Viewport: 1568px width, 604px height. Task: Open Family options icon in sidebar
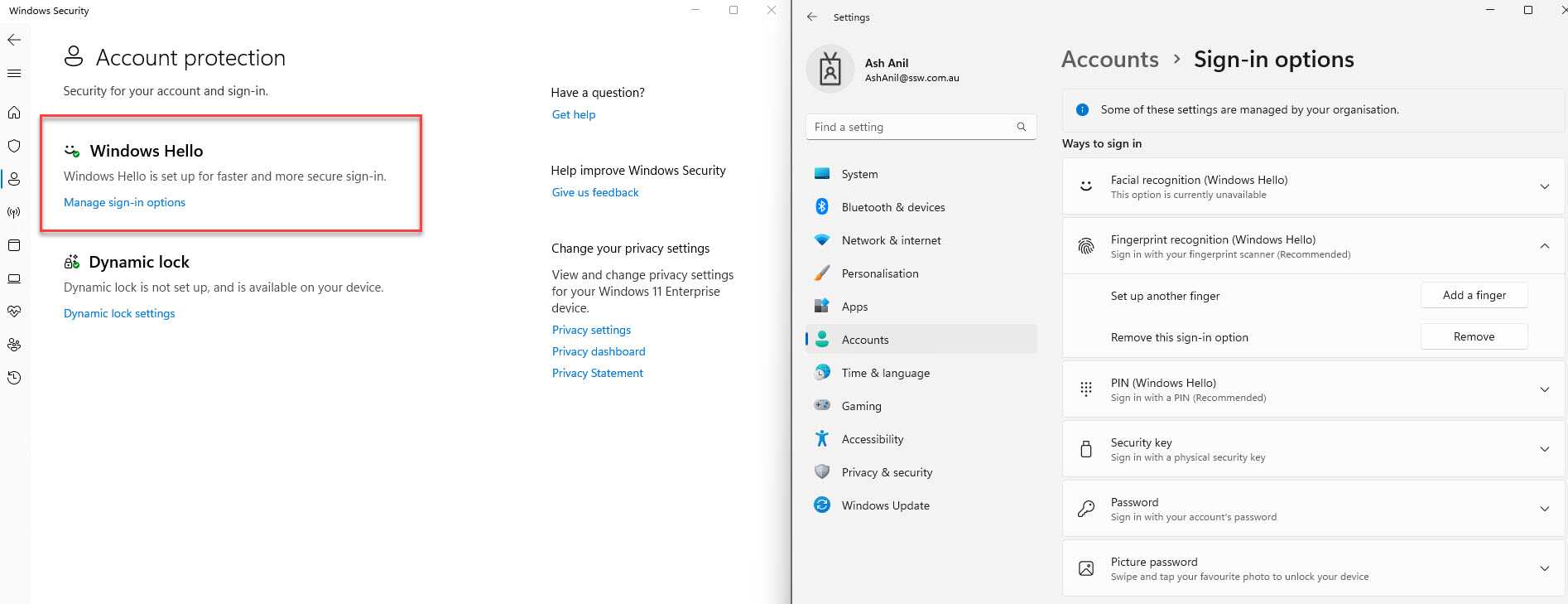14,345
